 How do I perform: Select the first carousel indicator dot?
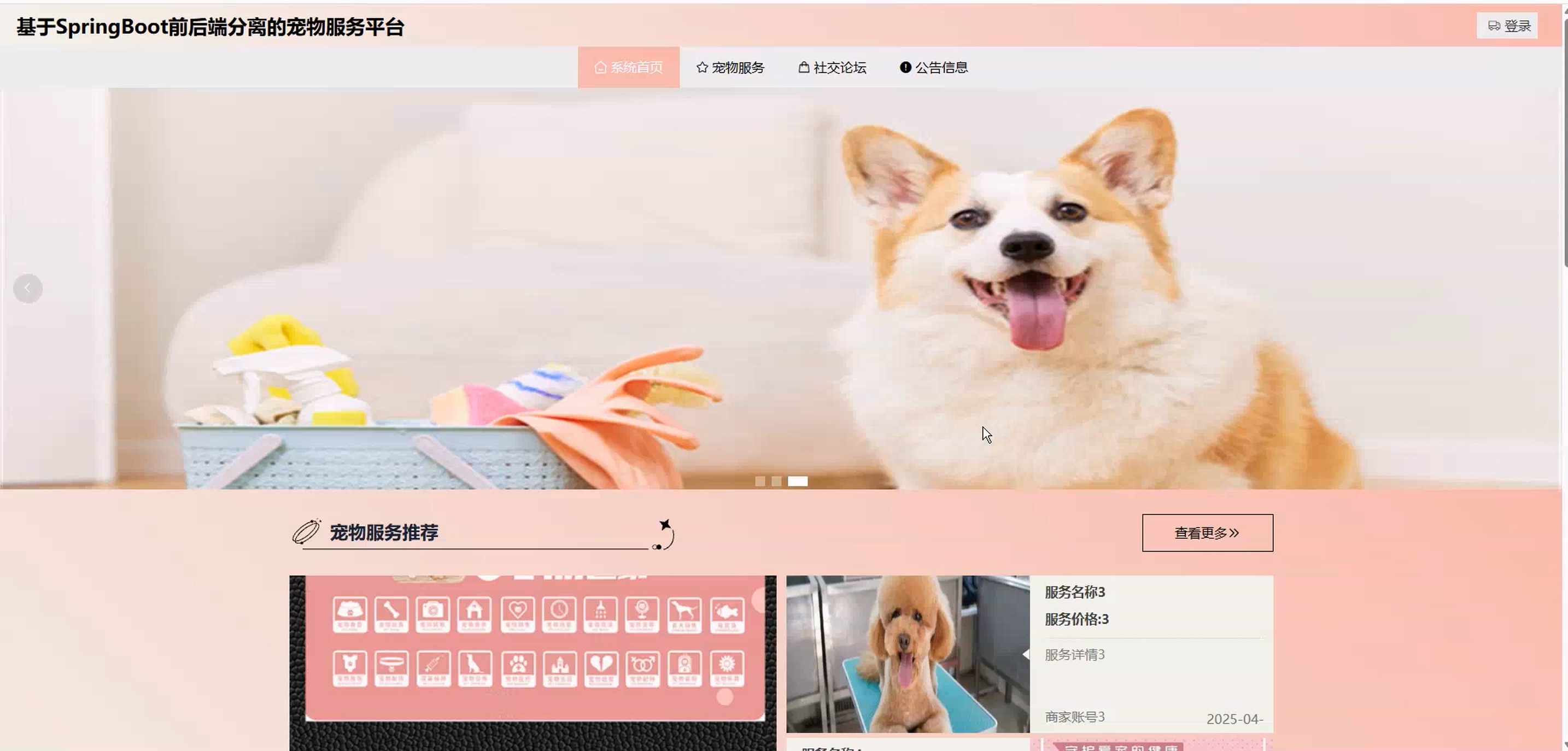pyautogui.click(x=759, y=482)
